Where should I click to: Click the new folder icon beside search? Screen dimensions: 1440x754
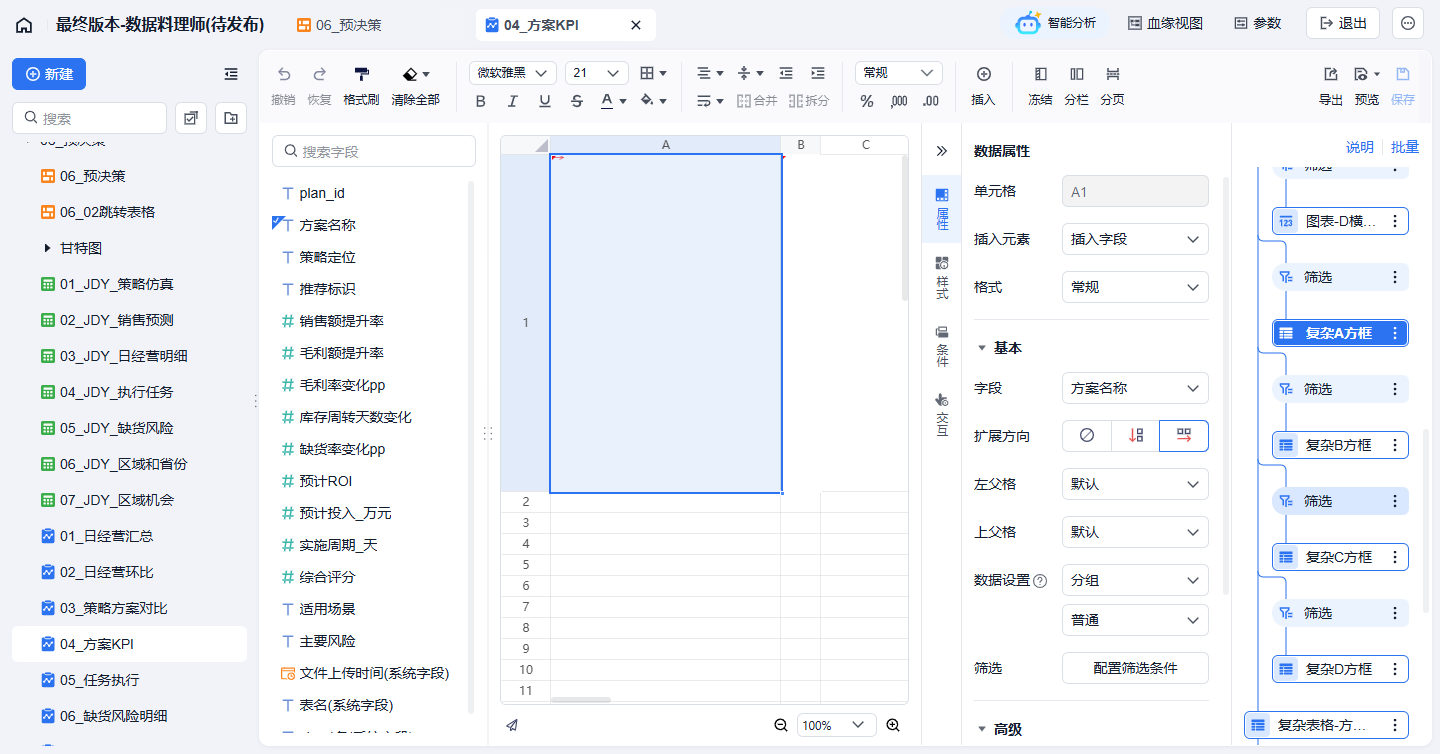coord(231,118)
